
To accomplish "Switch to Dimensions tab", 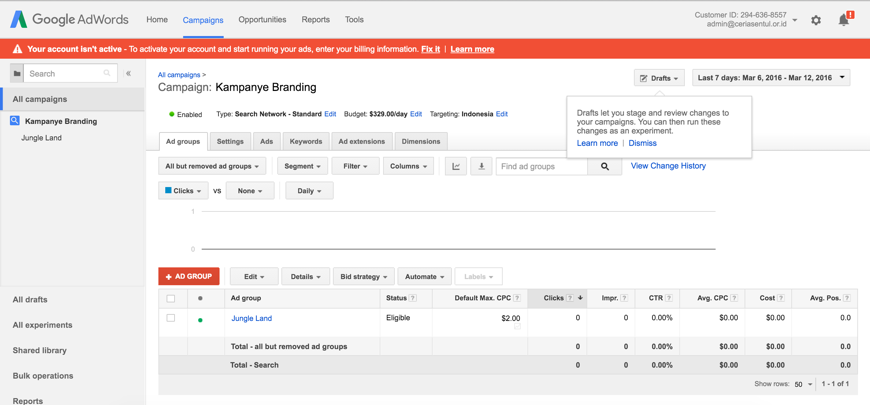I will click(421, 141).
